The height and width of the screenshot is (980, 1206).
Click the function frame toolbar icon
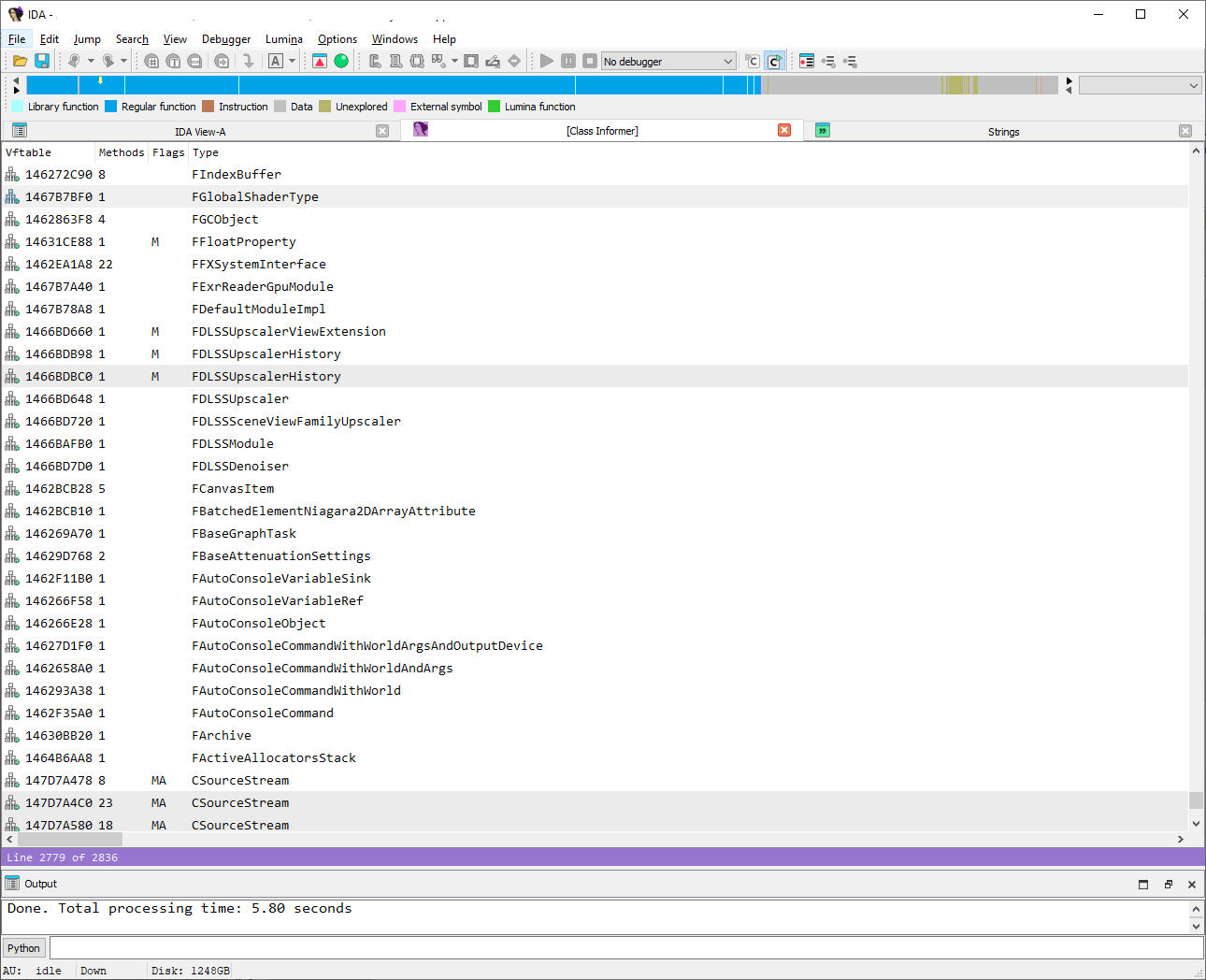tap(417, 61)
